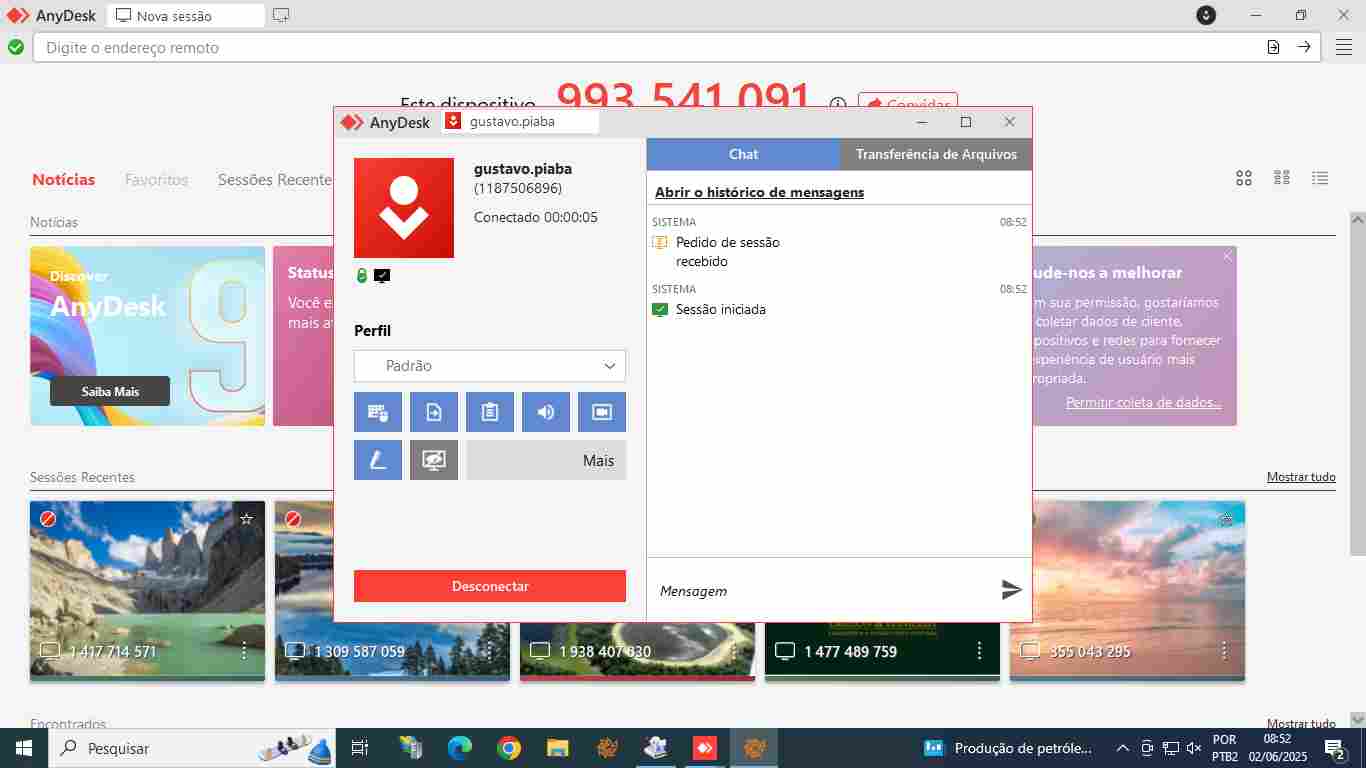Switch to Transferência de Arquivos tab
Viewport: 1366px width, 768px height.
[x=936, y=154]
